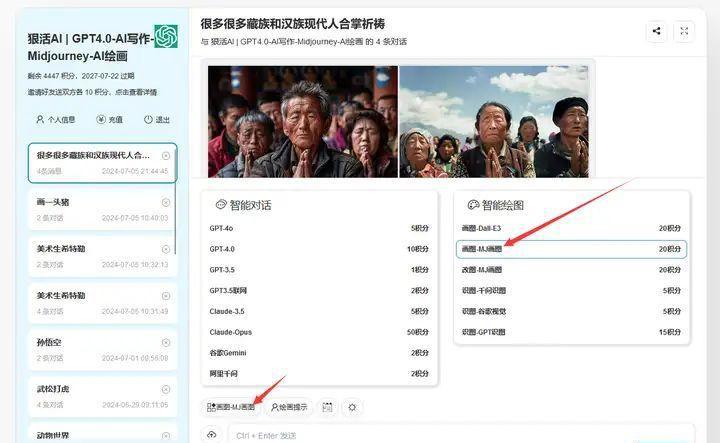Open the 绘画提示 prompt helper
The height and width of the screenshot is (443, 720).
[x=289, y=407]
